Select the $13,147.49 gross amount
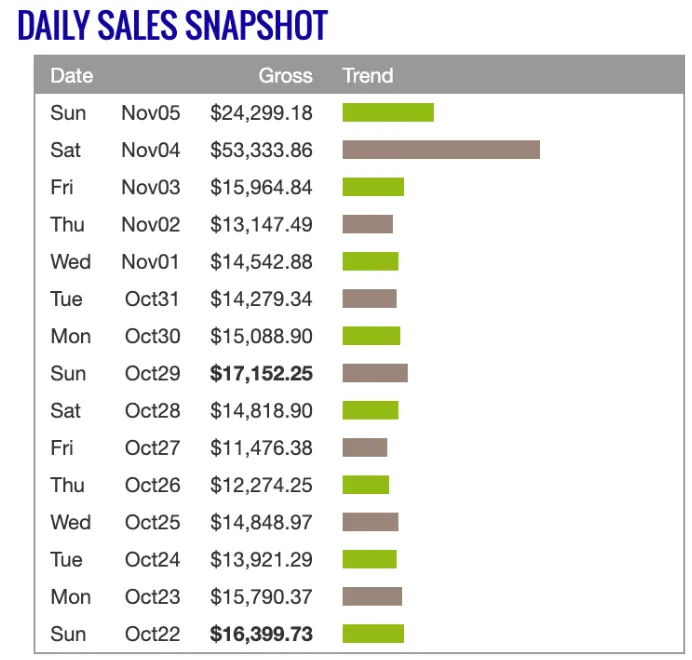The height and width of the screenshot is (660, 692). tap(261, 224)
